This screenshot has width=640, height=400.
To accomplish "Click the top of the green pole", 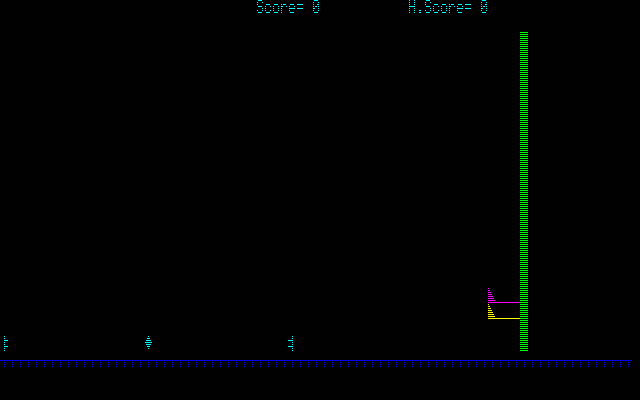I will click(524, 35).
